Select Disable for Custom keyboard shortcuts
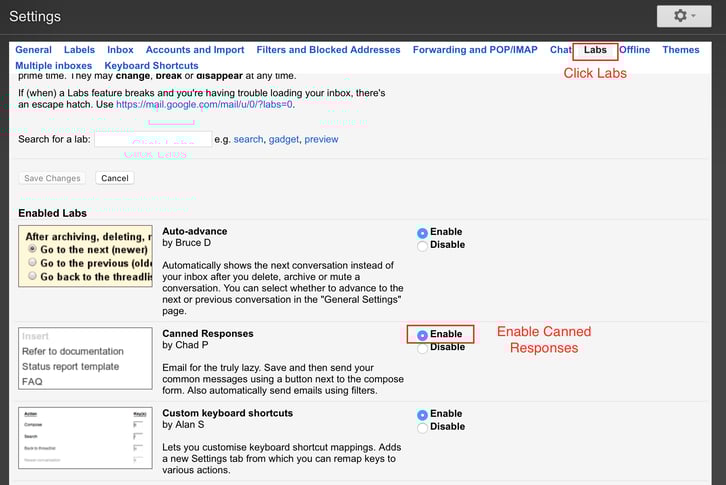This screenshot has height=485, width=726. tap(422, 428)
